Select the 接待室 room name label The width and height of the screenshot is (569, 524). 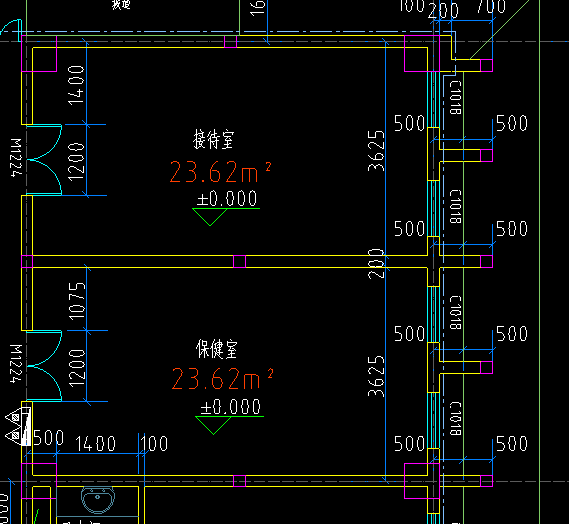pyautogui.click(x=213, y=139)
